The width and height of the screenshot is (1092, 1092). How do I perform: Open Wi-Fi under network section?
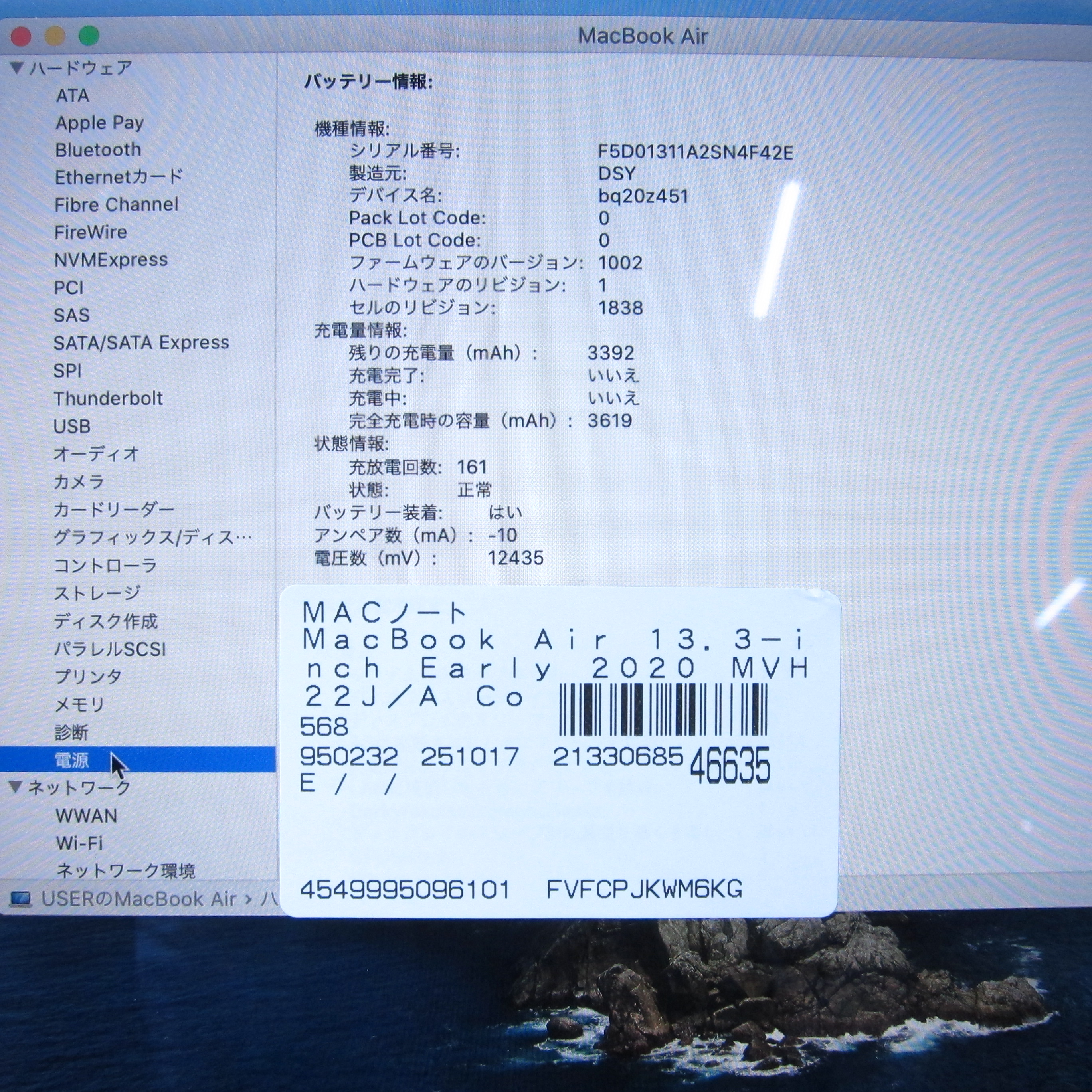coord(79,843)
